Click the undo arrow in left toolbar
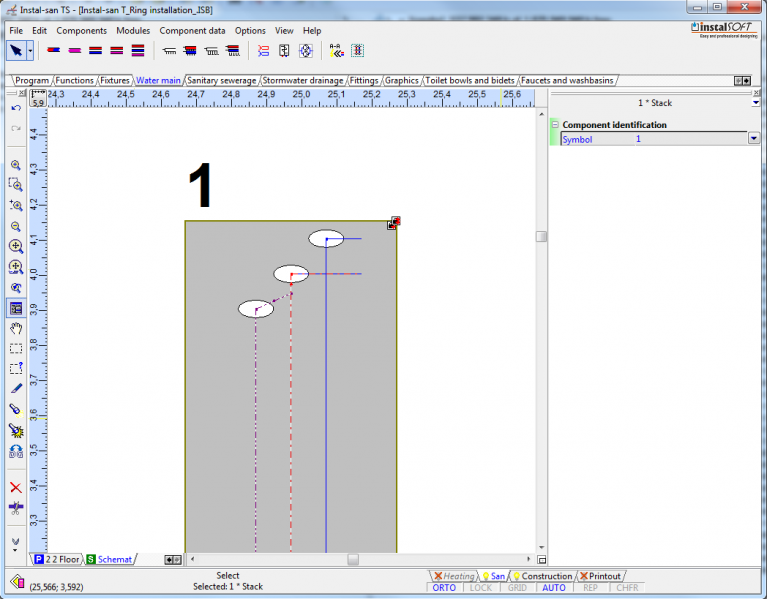767x599 pixels. tap(16, 108)
